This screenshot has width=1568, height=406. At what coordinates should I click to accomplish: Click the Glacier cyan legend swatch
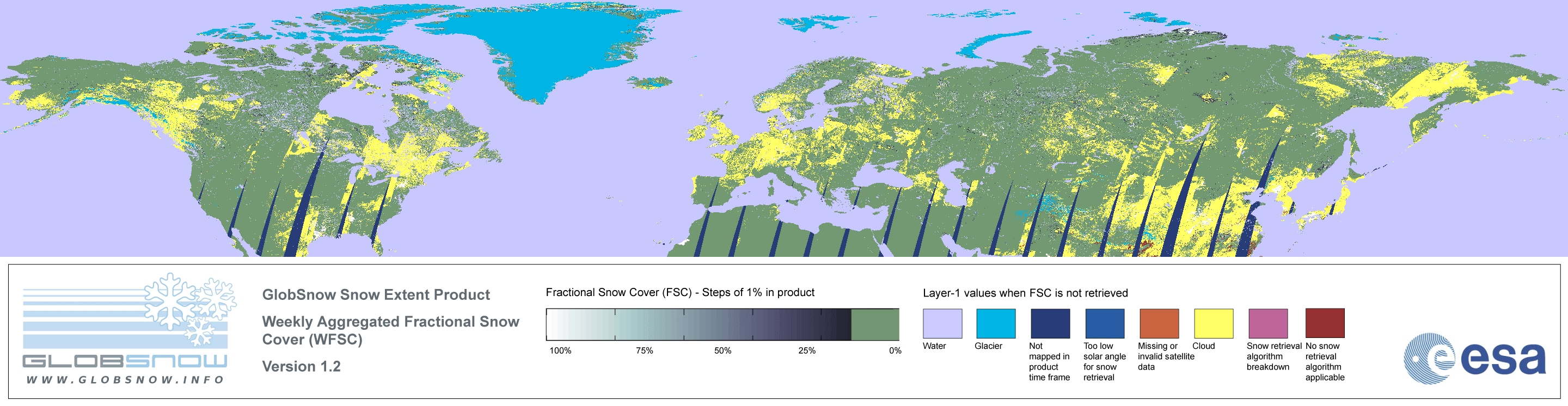pyautogui.click(x=996, y=323)
